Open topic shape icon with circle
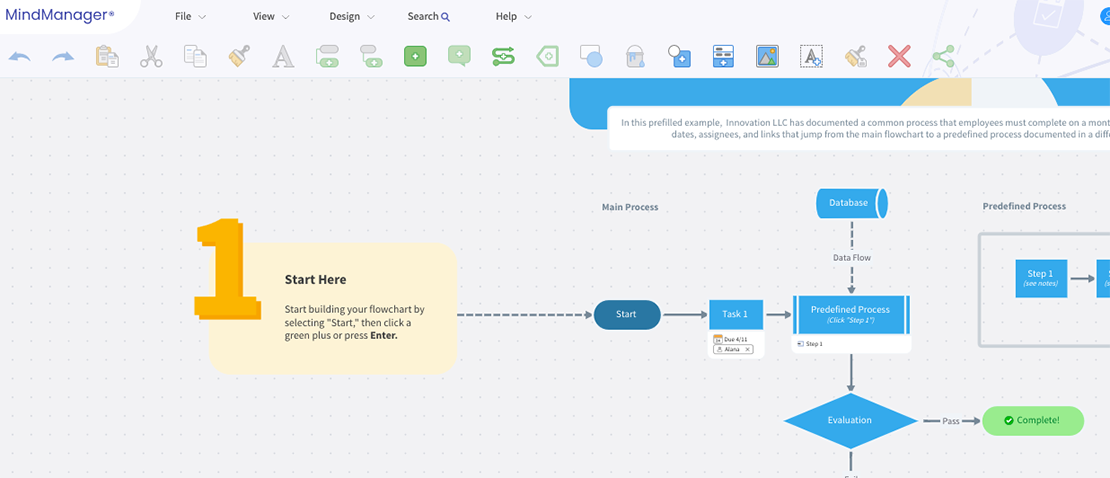This screenshot has width=1110, height=478. pyautogui.click(x=591, y=56)
